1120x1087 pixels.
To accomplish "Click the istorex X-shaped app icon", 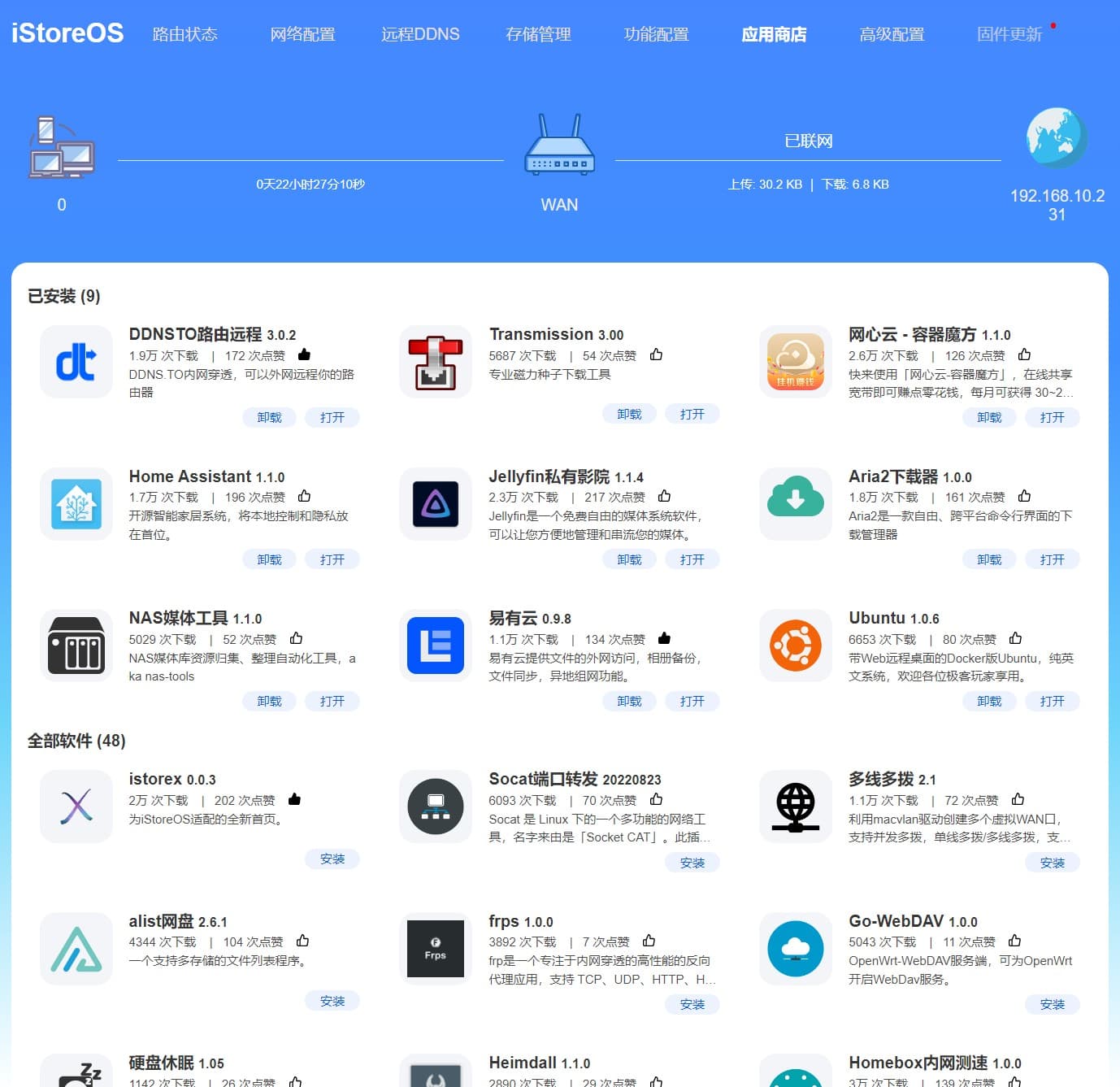I will tap(76, 807).
